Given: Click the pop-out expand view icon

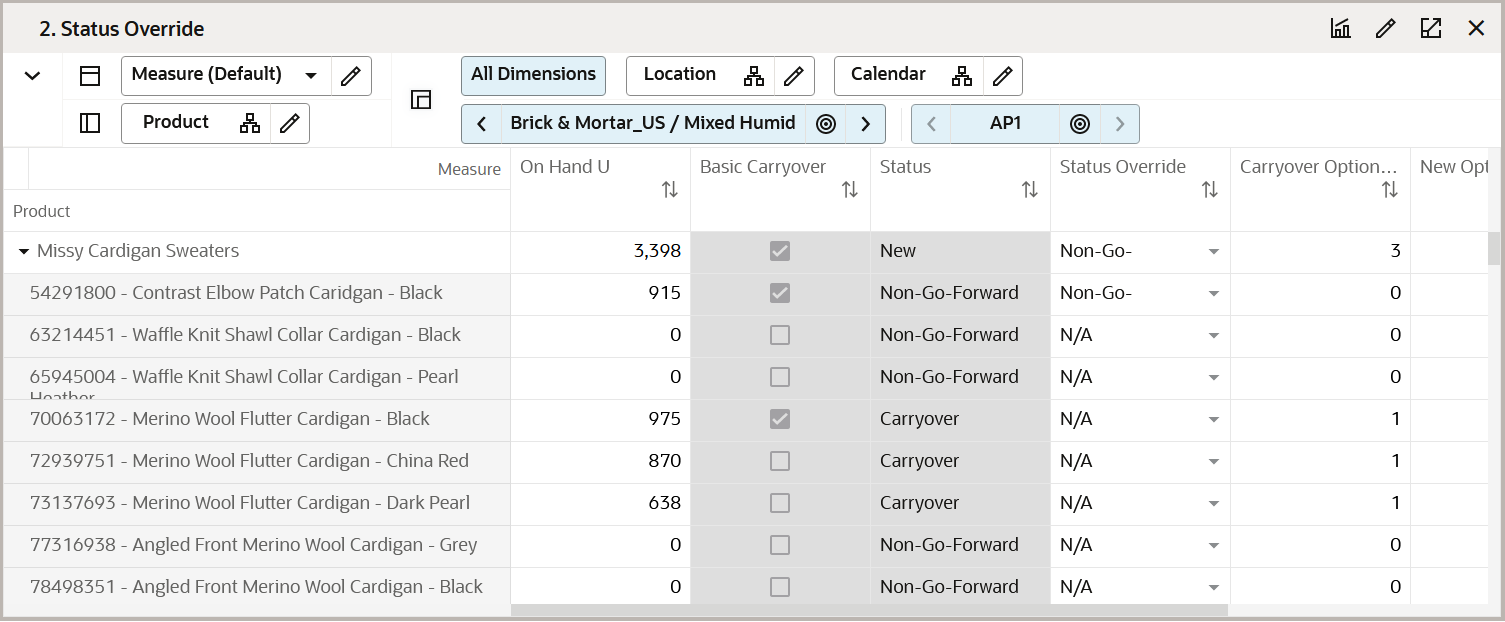Looking at the screenshot, I should coord(1431,29).
